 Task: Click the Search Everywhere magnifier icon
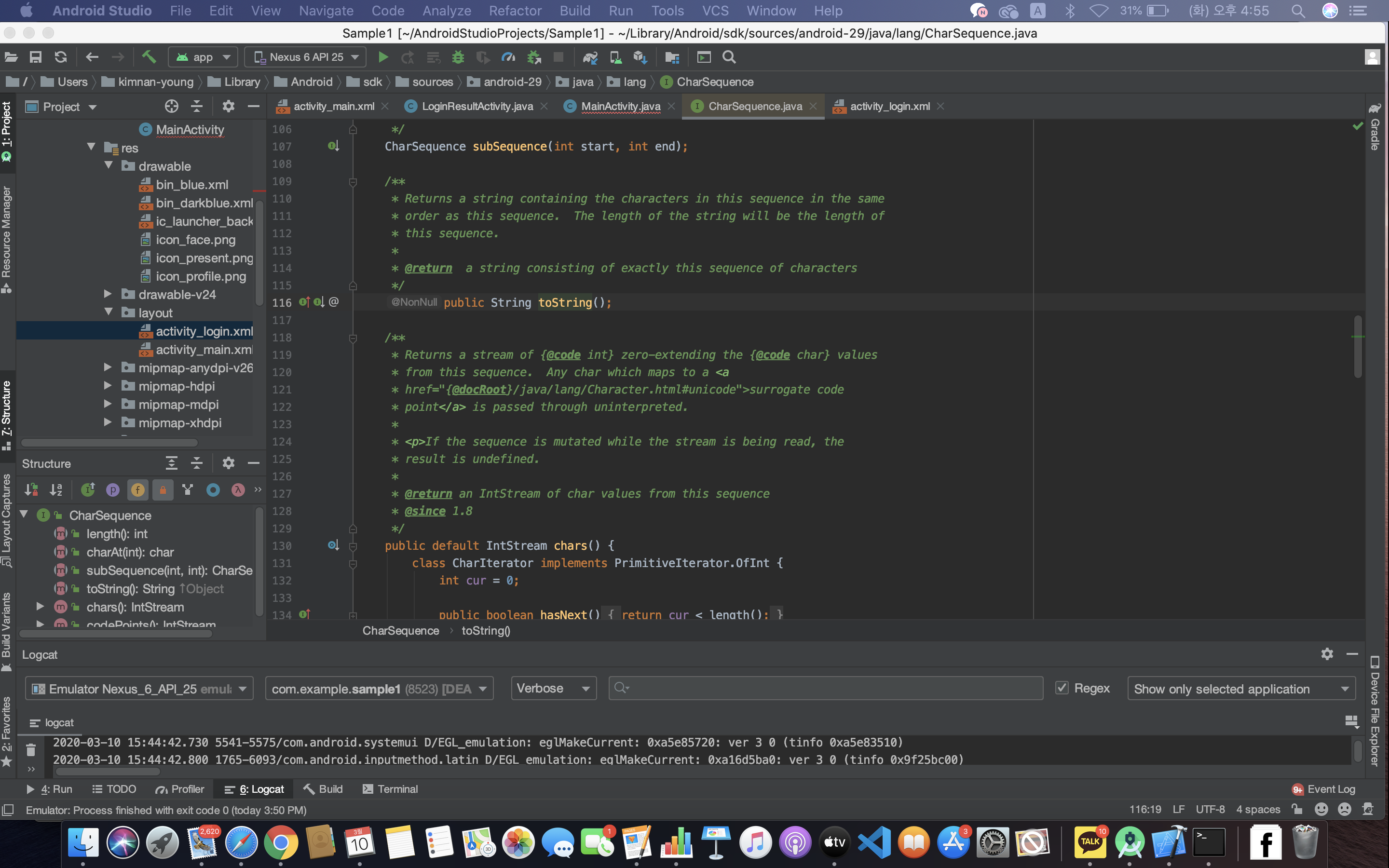pyautogui.click(x=729, y=57)
